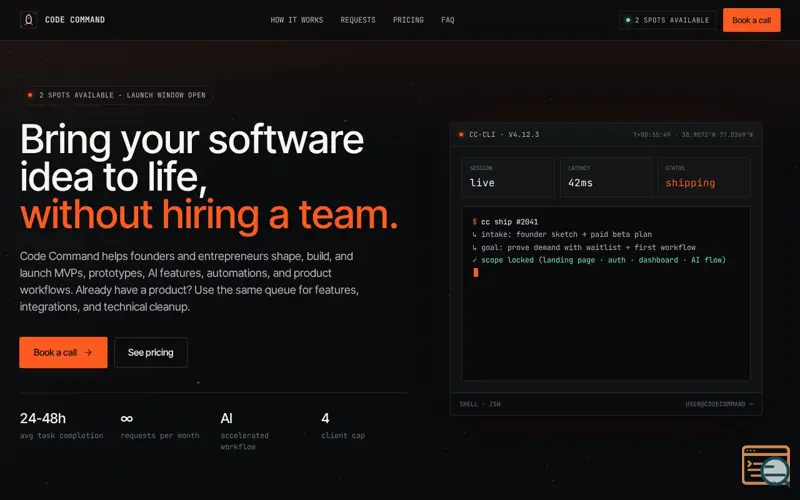Jump to the FAQ nav section

[x=447, y=20]
